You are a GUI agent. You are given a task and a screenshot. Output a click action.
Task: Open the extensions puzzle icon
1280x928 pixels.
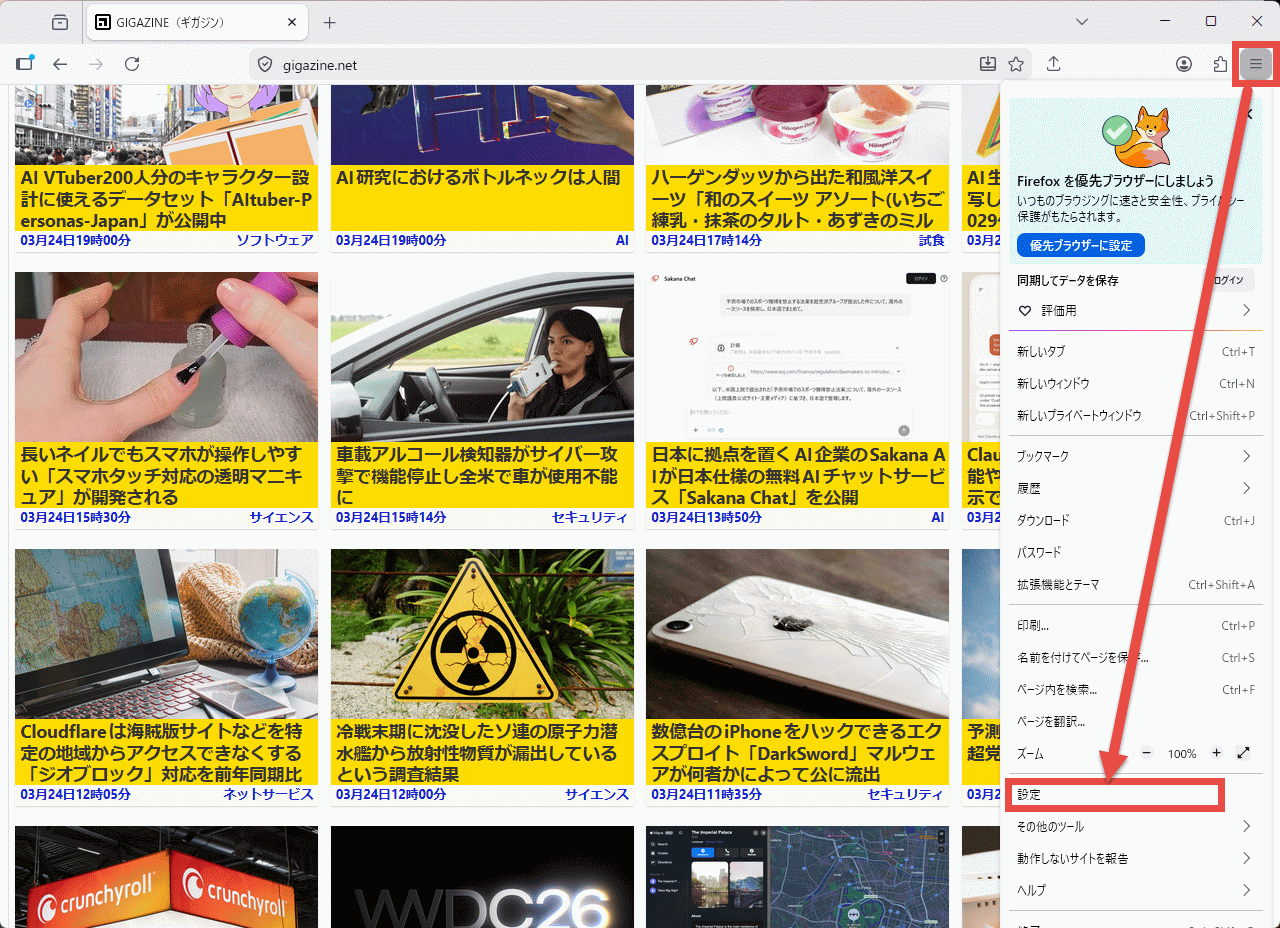(1220, 64)
